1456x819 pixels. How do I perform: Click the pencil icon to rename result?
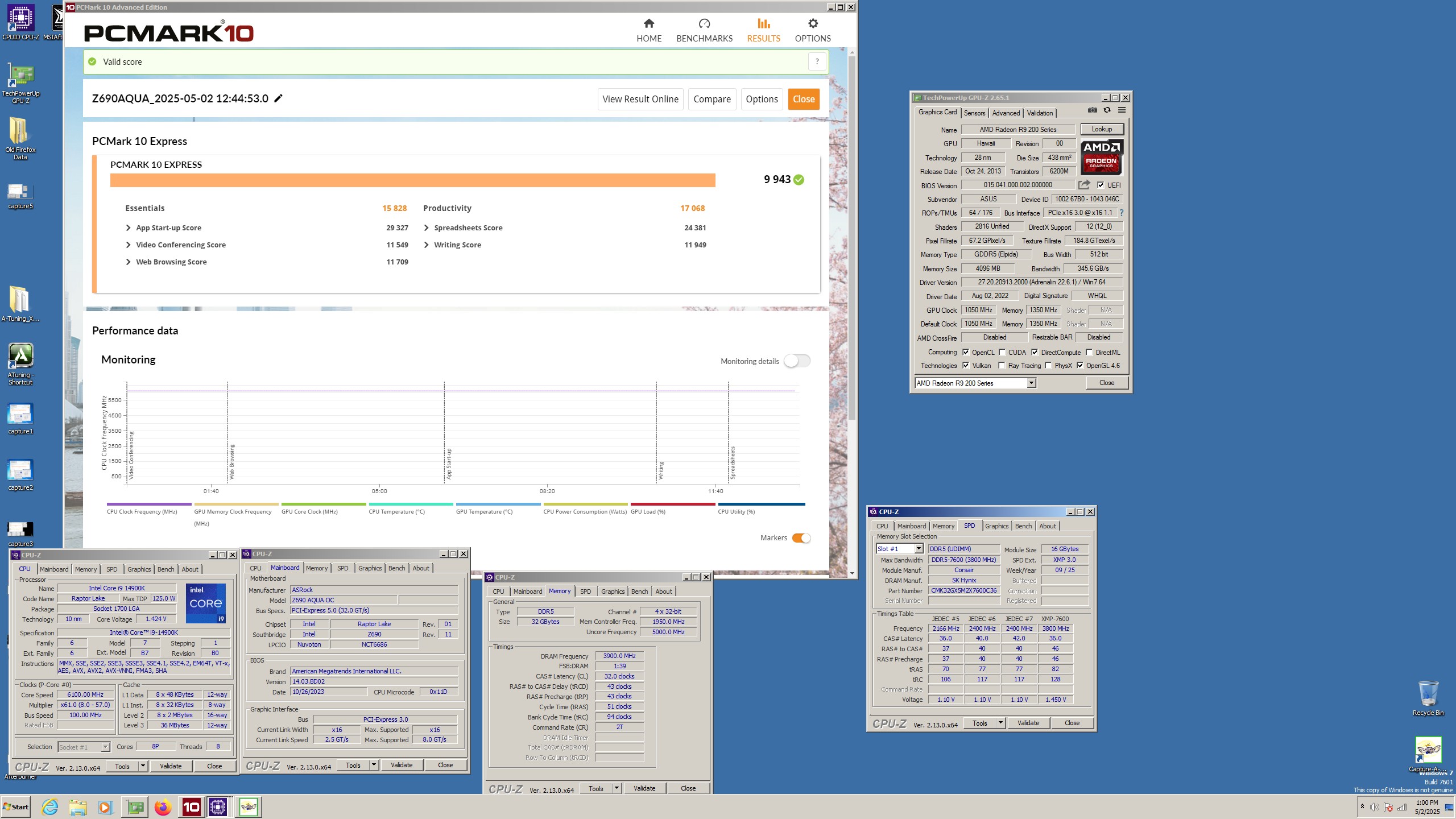click(x=278, y=98)
